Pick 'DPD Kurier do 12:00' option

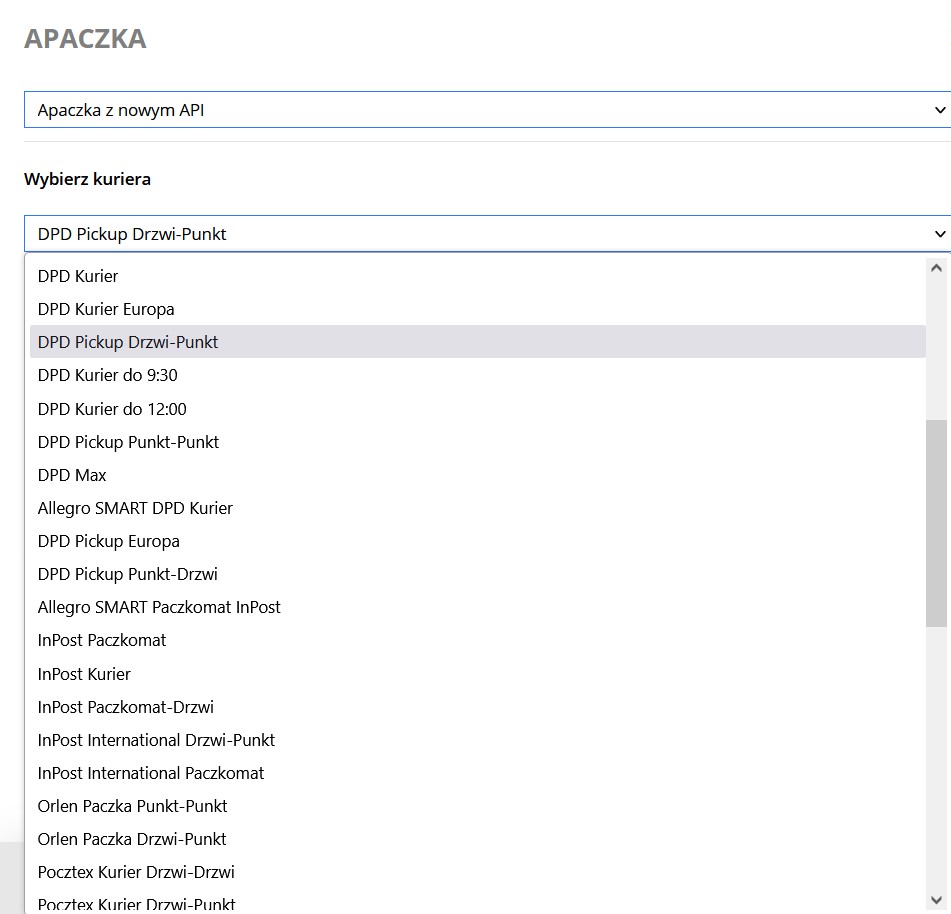[x=477, y=409]
